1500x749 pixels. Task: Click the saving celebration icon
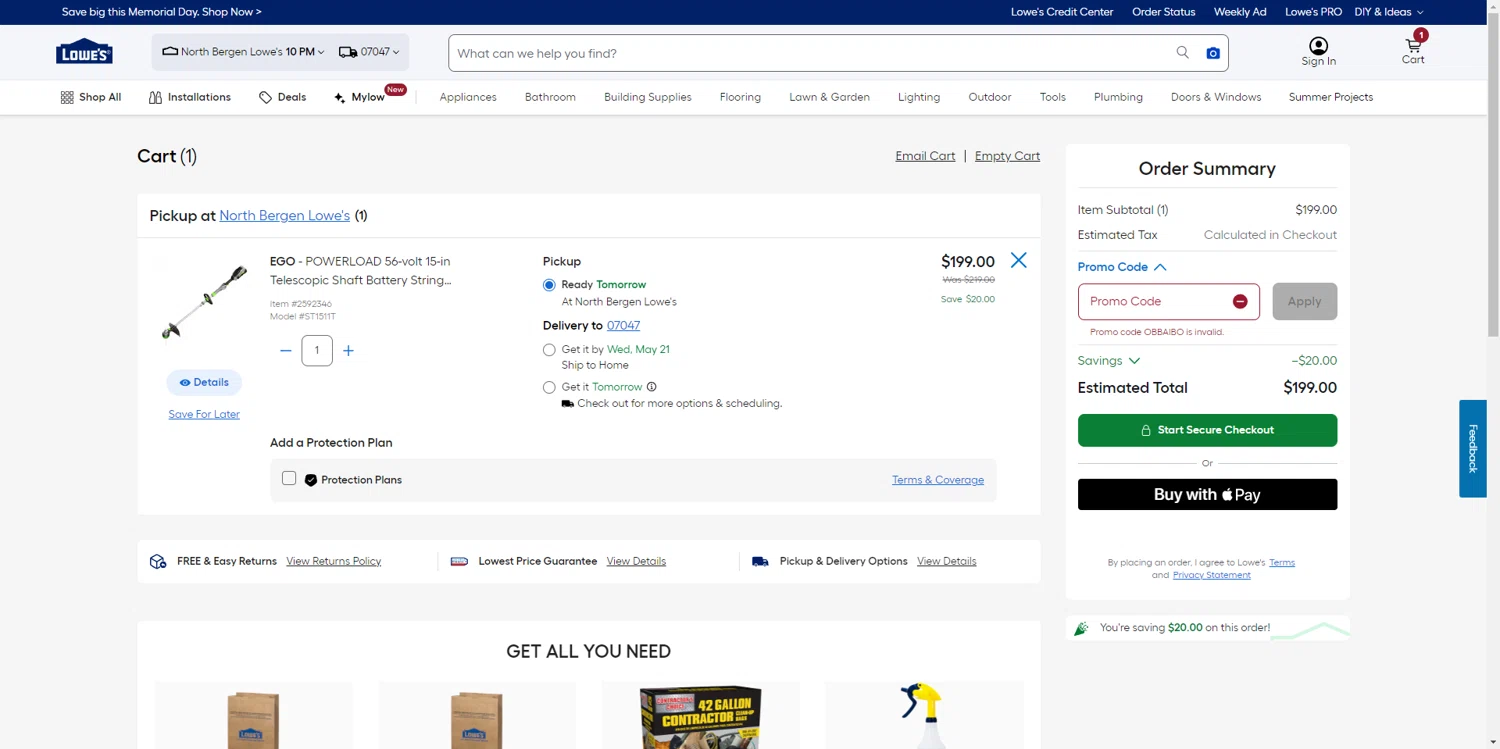[1081, 628]
